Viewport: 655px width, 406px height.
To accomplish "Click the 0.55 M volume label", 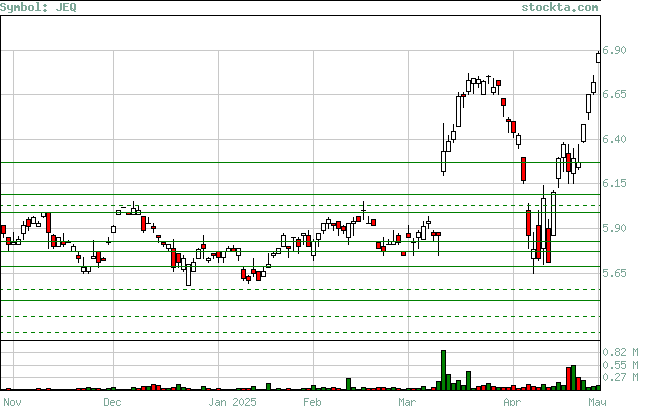I will coord(620,365).
